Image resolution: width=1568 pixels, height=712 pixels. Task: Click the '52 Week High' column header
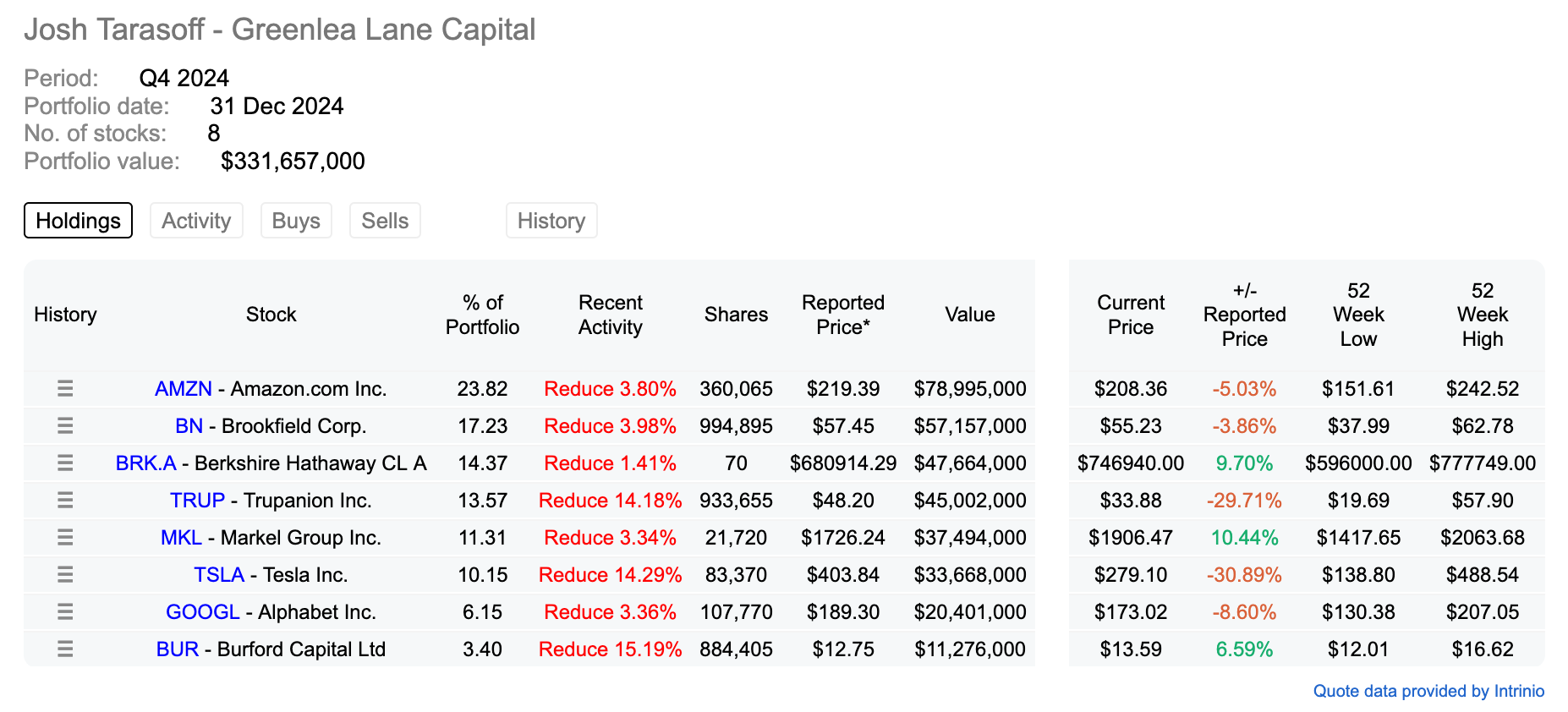click(x=1483, y=315)
